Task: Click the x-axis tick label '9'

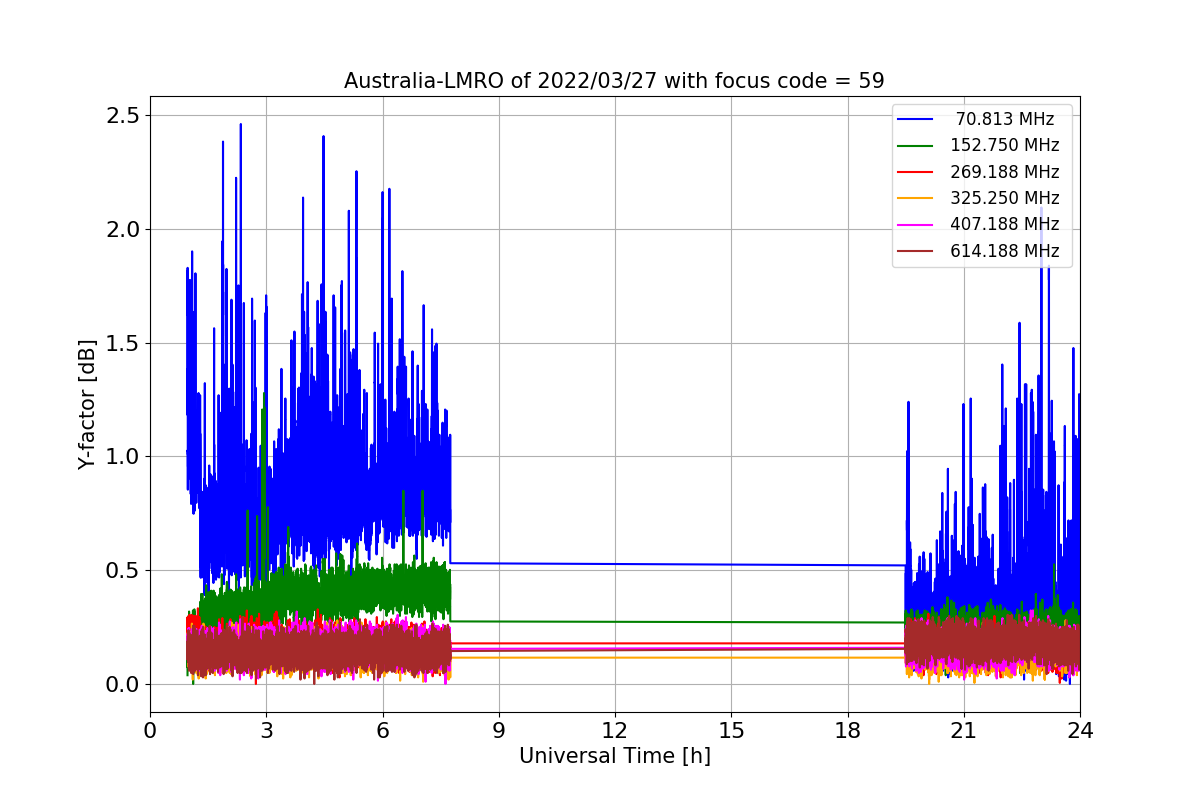Action: click(499, 730)
